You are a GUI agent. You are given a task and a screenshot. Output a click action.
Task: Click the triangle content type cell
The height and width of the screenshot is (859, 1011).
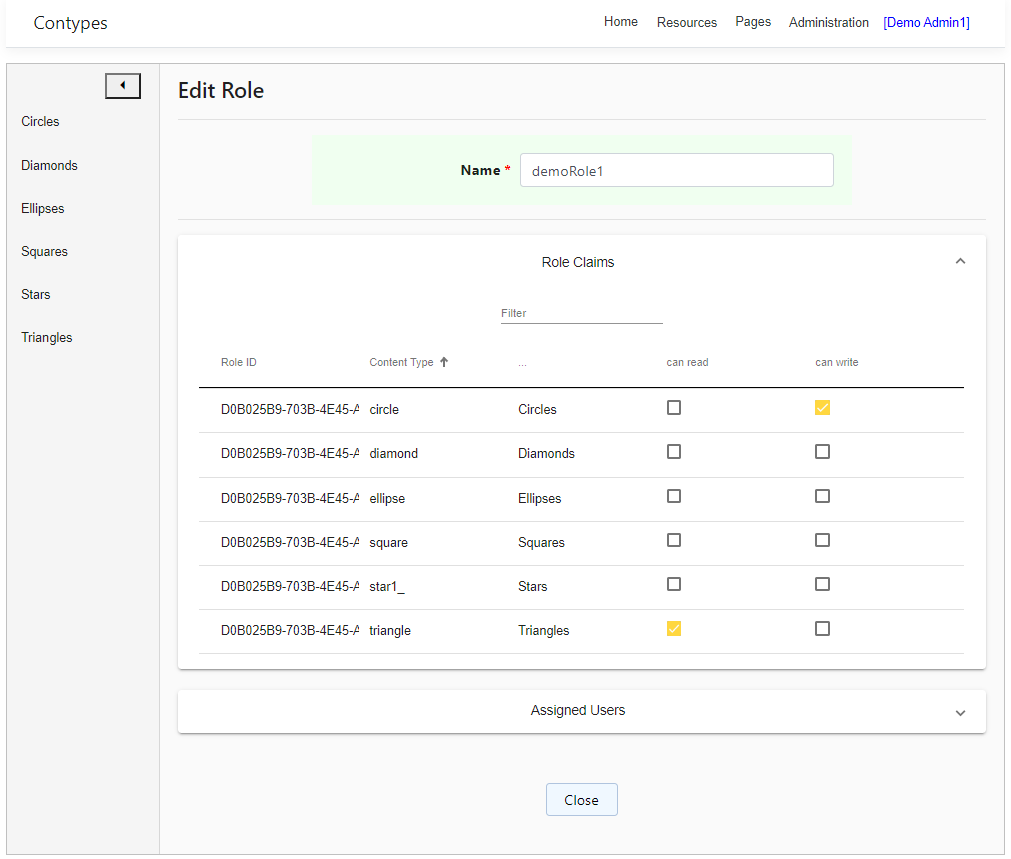point(389,630)
